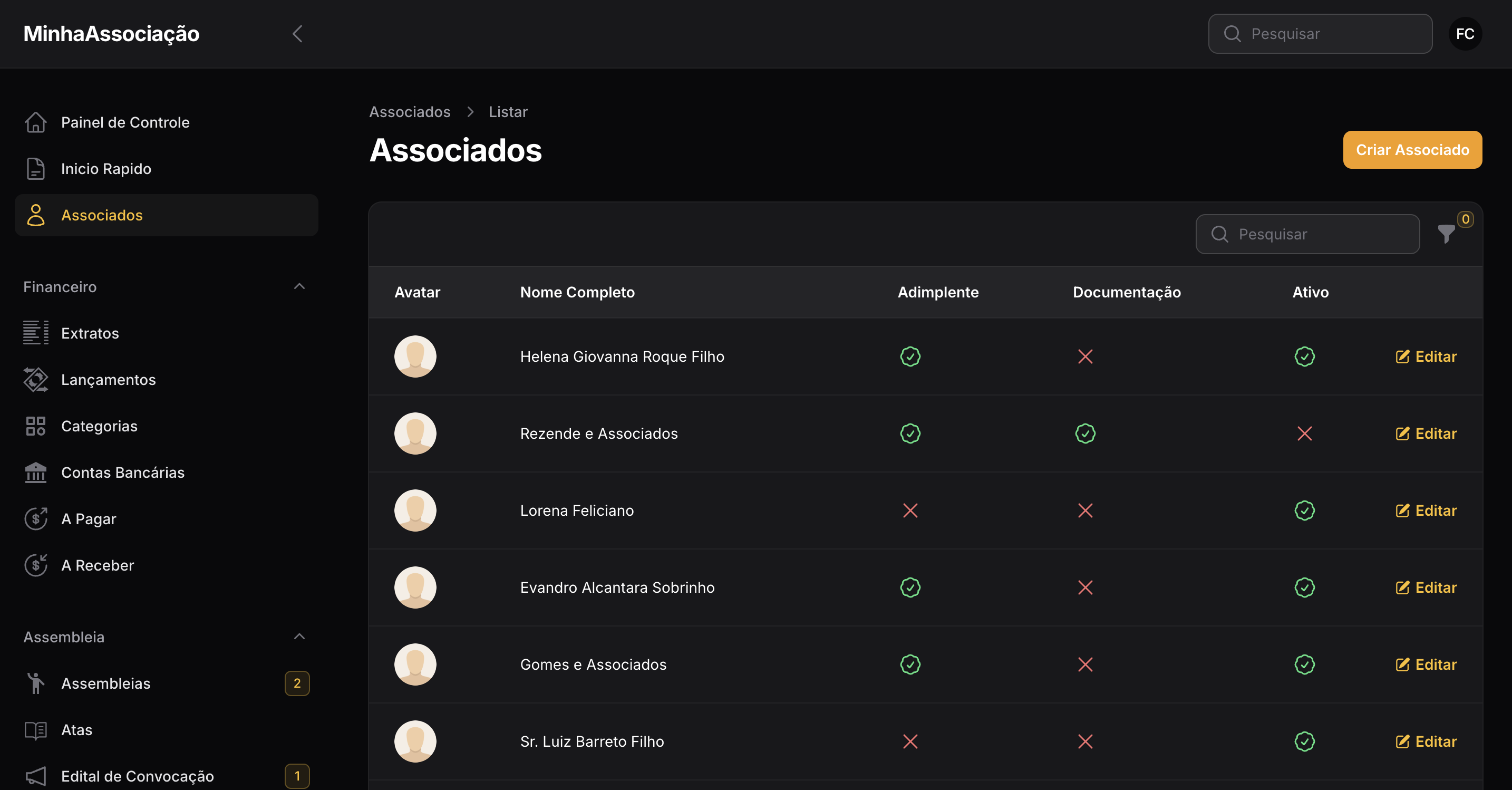Click Editar for Lorena Feliciano
The height and width of the screenshot is (790, 1512).
pyautogui.click(x=1426, y=510)
